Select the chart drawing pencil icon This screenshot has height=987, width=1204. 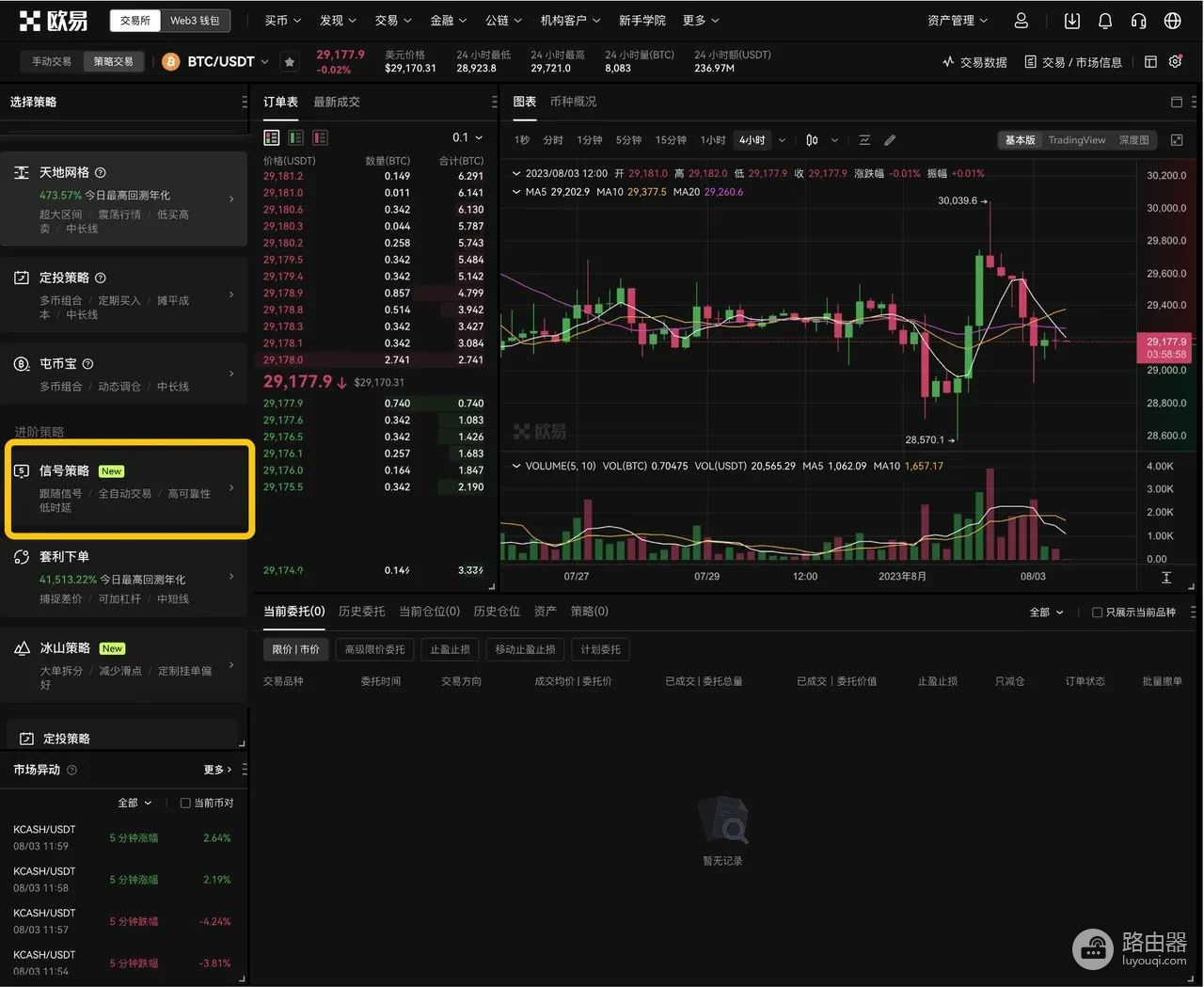pos(890,140)
